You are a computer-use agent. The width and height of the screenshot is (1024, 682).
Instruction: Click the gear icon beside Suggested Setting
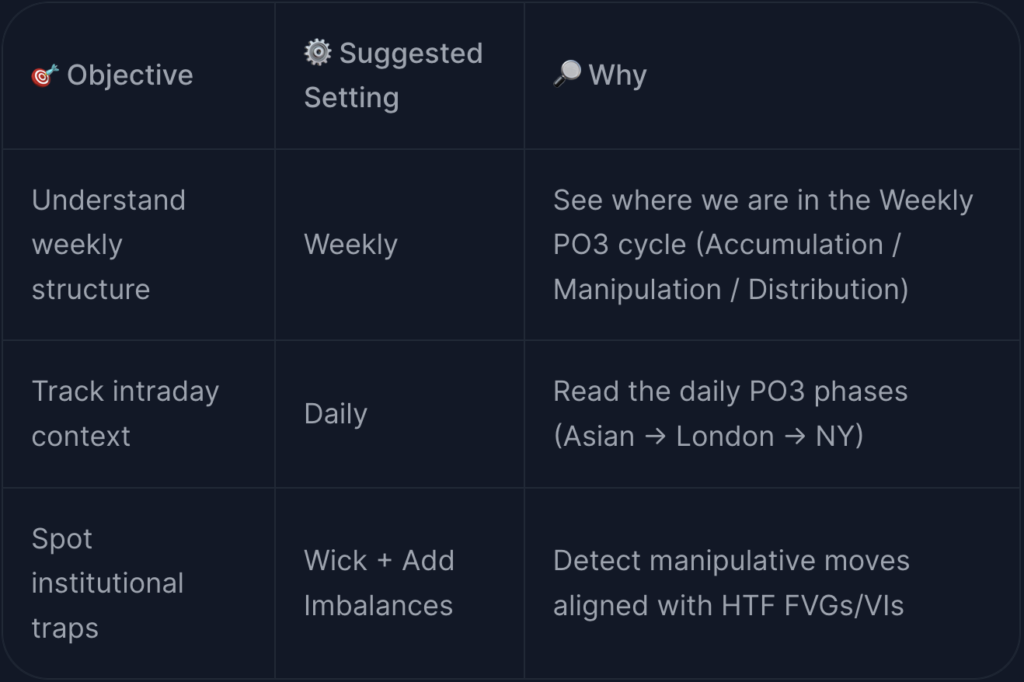point(318,52)
